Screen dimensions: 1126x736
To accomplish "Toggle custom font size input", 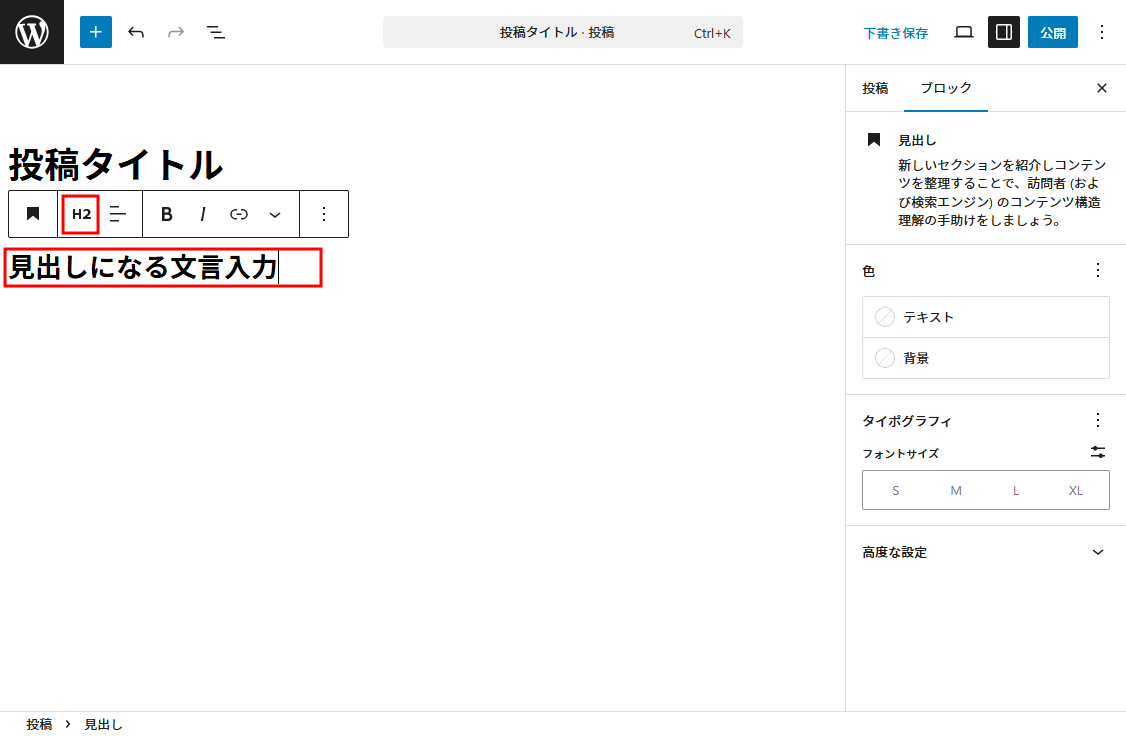I will pos(1097,452).
